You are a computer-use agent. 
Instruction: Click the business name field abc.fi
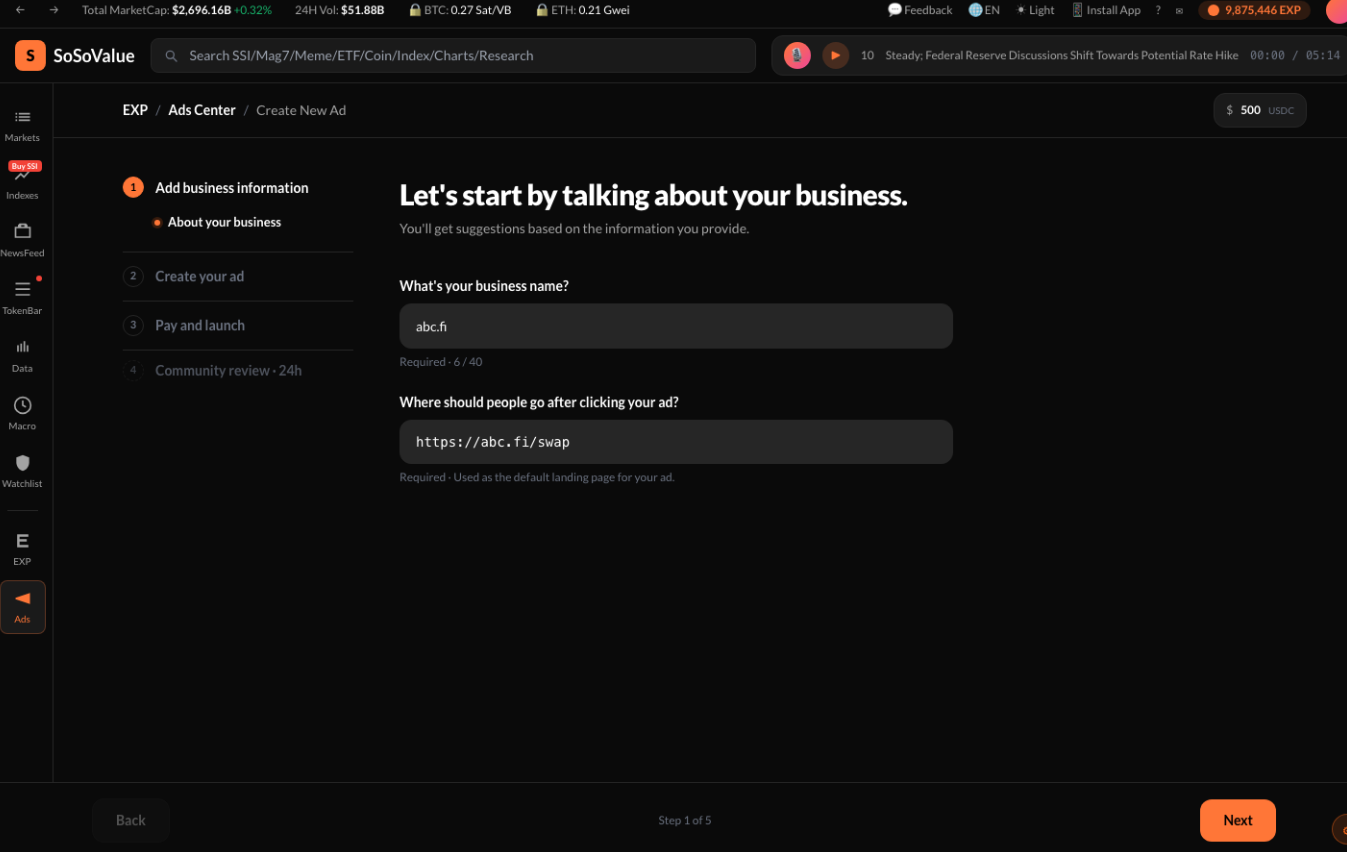point(676,326)
